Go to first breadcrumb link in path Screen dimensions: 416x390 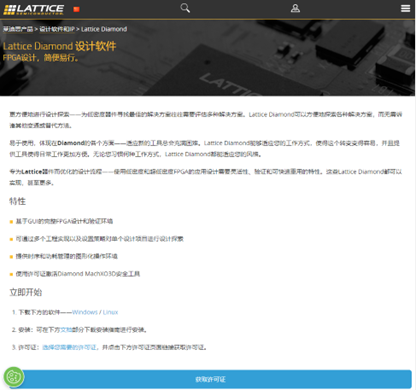[x=18, y=29]
